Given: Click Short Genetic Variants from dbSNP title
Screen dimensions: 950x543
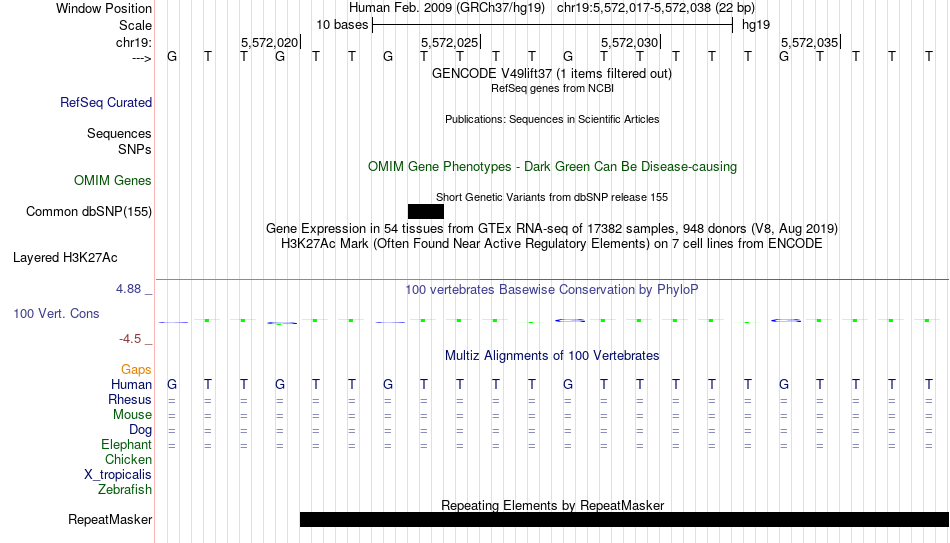Looking at the screenshot, I should 552,198.
